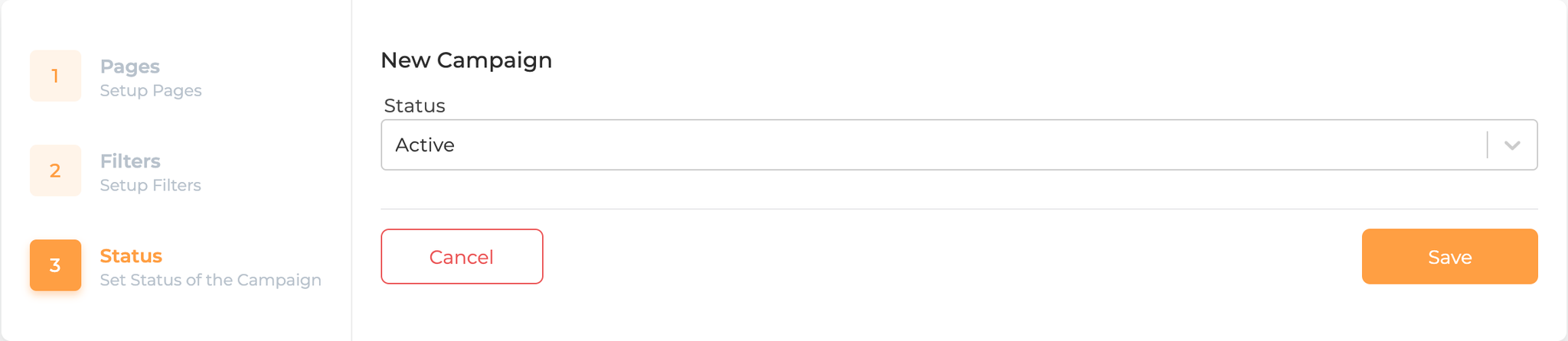Click the step 2 number badge

[x=55, y=170]
